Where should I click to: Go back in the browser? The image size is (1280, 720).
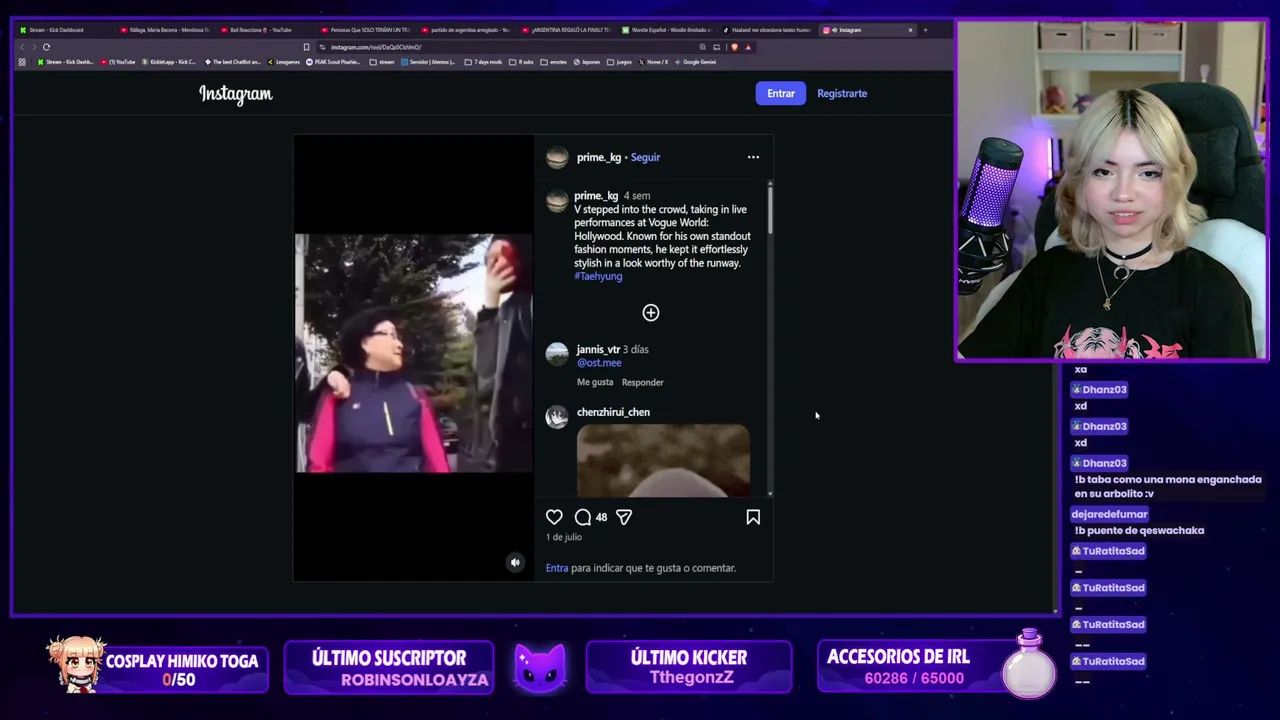tap(22, 47)
